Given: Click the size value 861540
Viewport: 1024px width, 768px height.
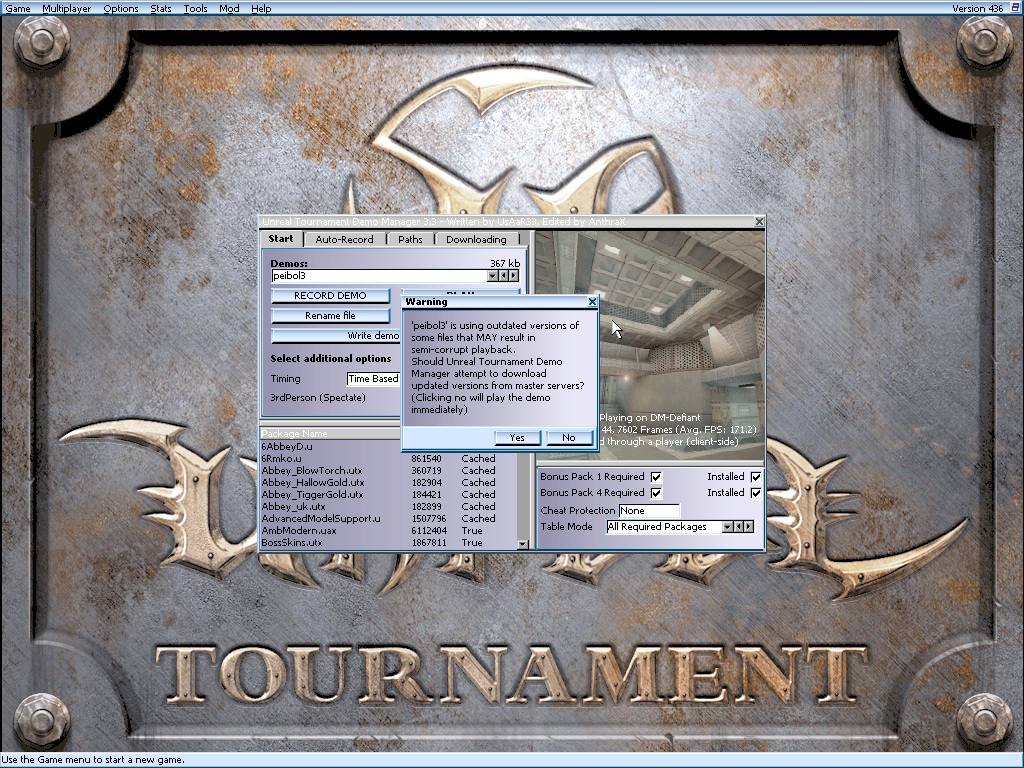Looking at the screenshot, I should pos(426,459).
